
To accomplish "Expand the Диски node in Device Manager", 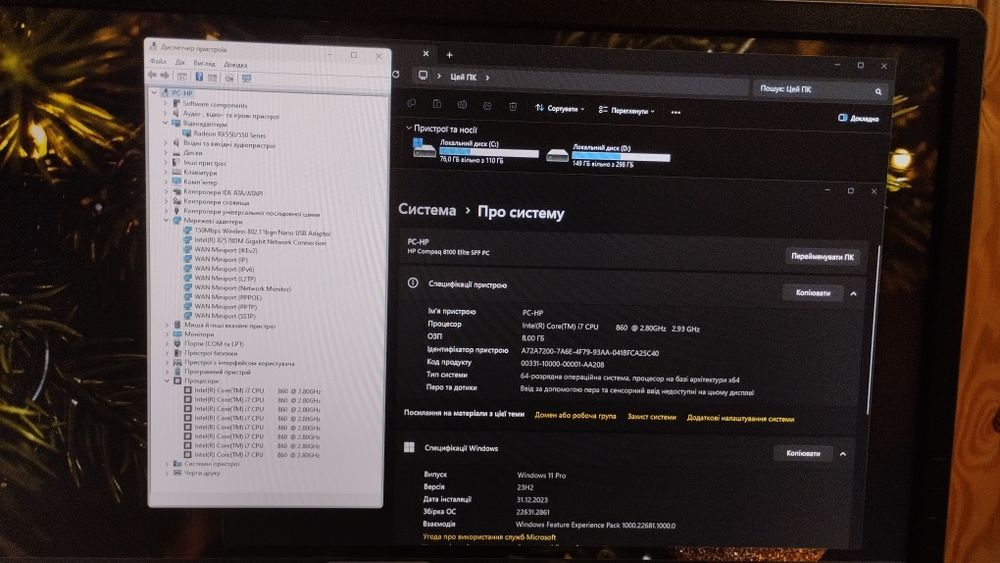I will pos(166,152).
